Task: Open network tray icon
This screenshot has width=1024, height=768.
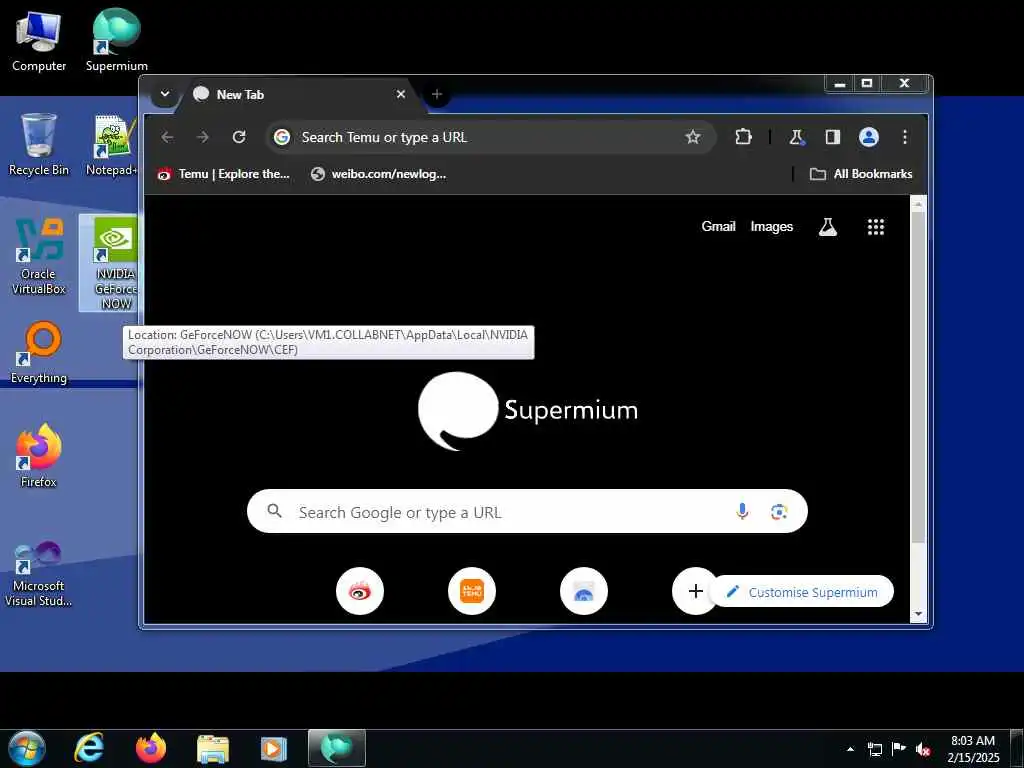Action: pos(874,749)
